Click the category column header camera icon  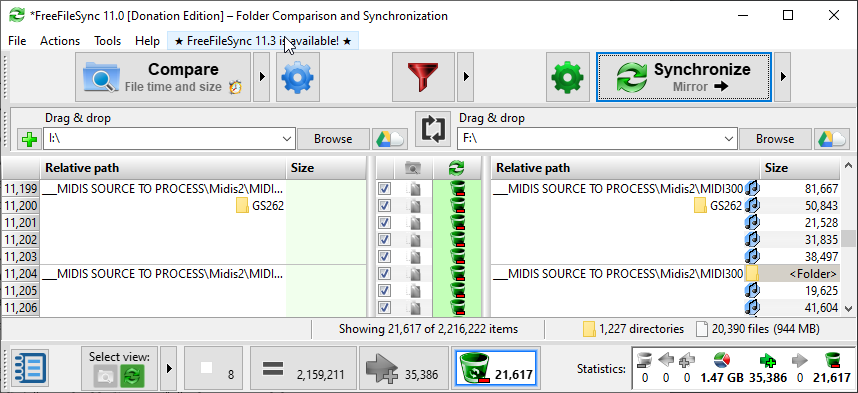click(413, 169)
